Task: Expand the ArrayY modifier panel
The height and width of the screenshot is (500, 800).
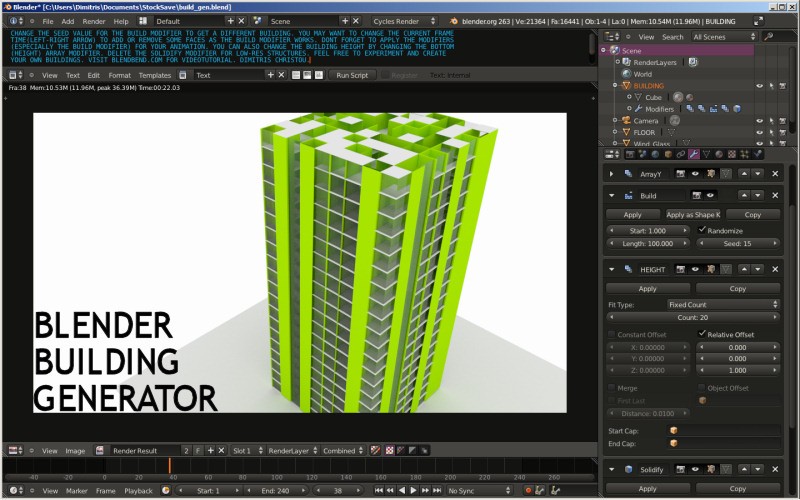Action: (x=611, y=173)
